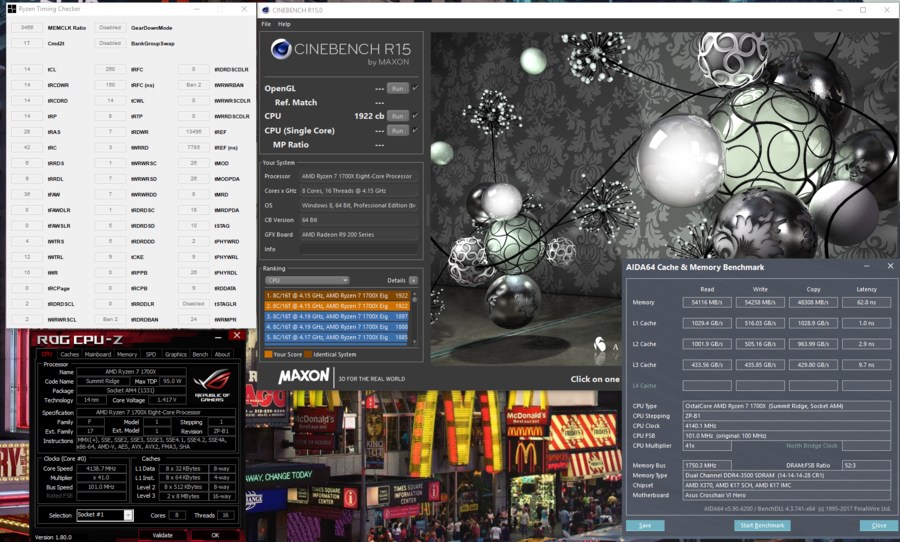
Task: Select ranking entry 1 at 4.15 GHz
Action: 337,296
